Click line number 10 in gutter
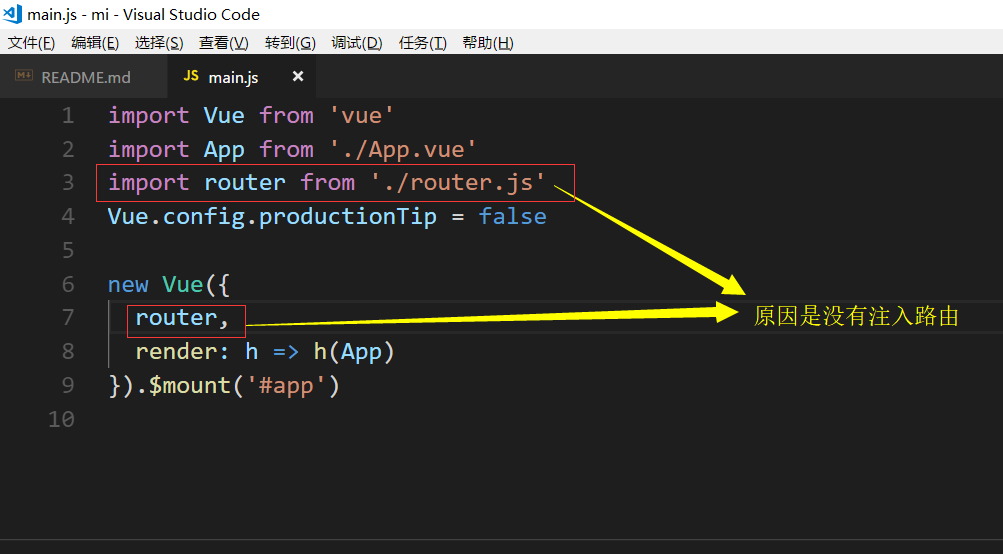Viewport: 1003px width, 554px height. (61, 419)
